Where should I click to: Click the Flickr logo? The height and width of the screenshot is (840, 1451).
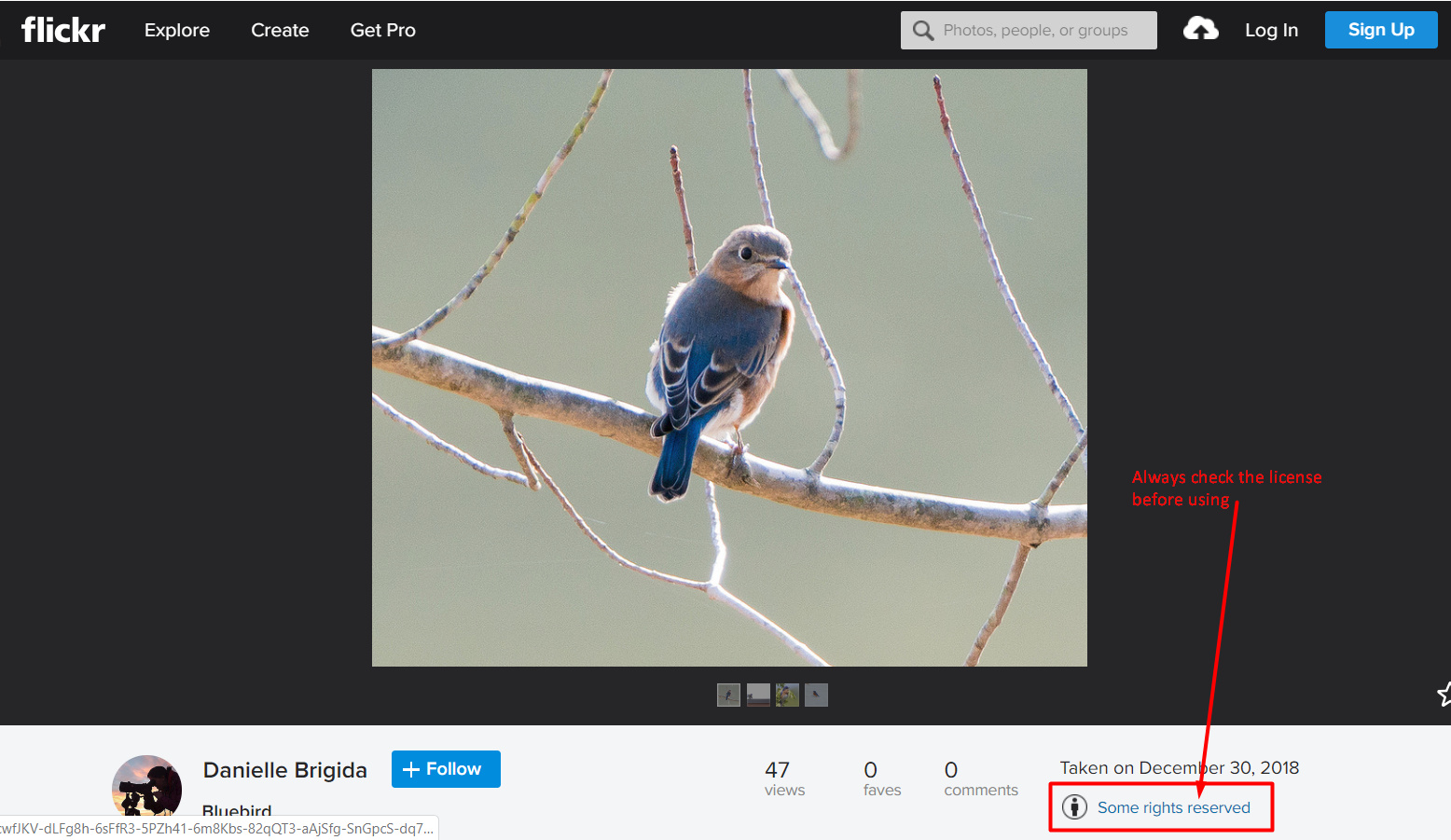tap(62, 30)
